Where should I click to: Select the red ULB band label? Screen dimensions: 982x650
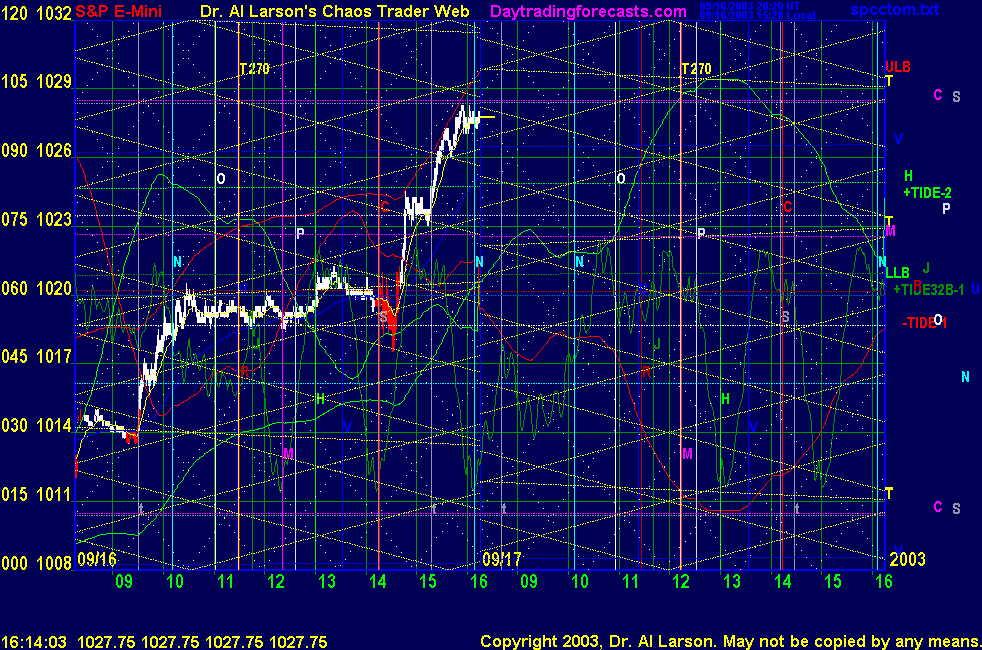pos(897,67)
